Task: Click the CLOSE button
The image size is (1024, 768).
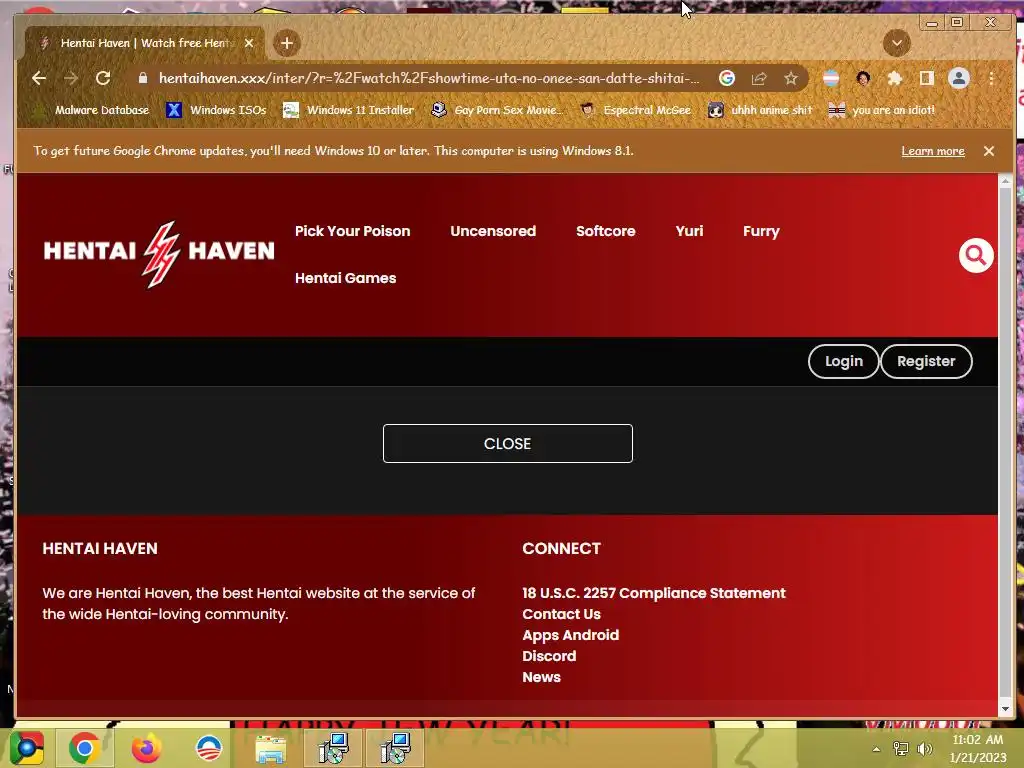Action: pos(507,443)
